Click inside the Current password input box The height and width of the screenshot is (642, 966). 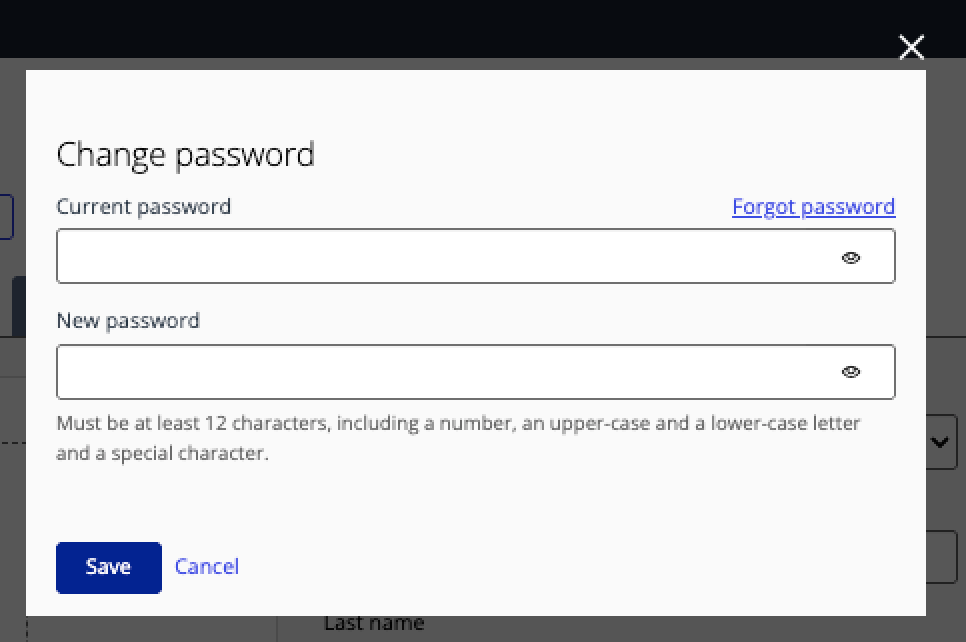click(x=400, y=256)
